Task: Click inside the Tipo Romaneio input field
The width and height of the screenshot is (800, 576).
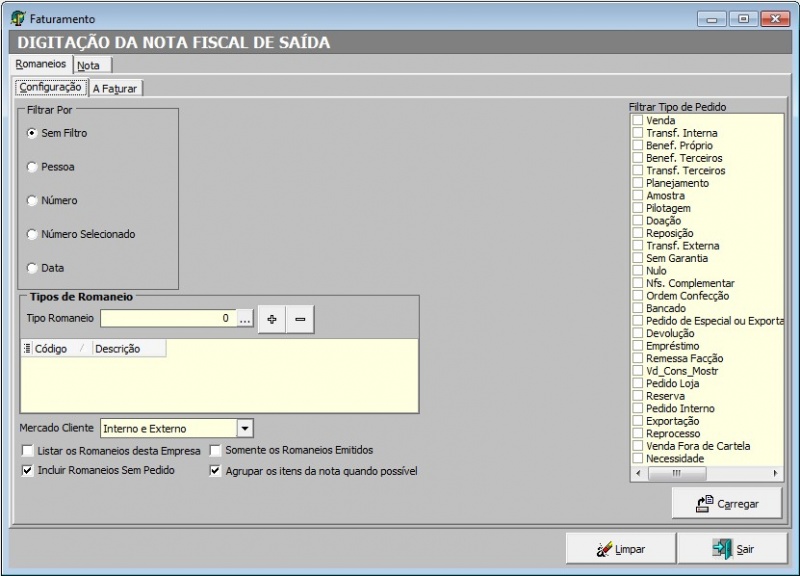Action: point(167,319)
